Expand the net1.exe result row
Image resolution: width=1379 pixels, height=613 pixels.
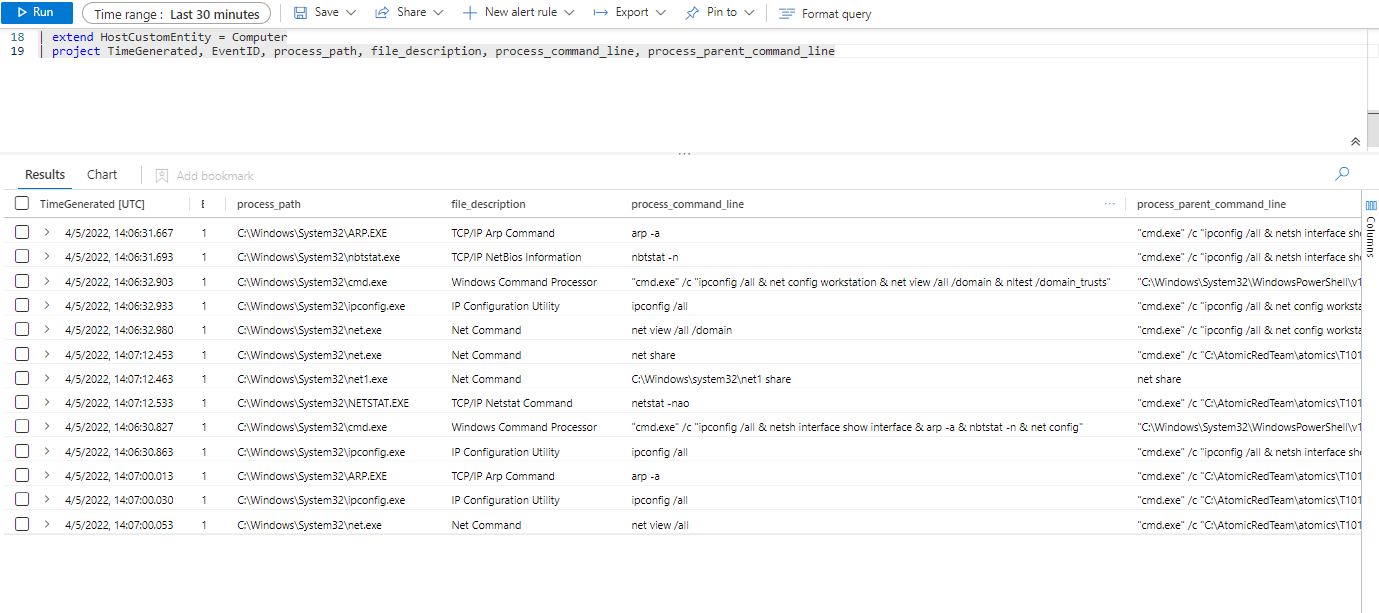pos(47,379)
